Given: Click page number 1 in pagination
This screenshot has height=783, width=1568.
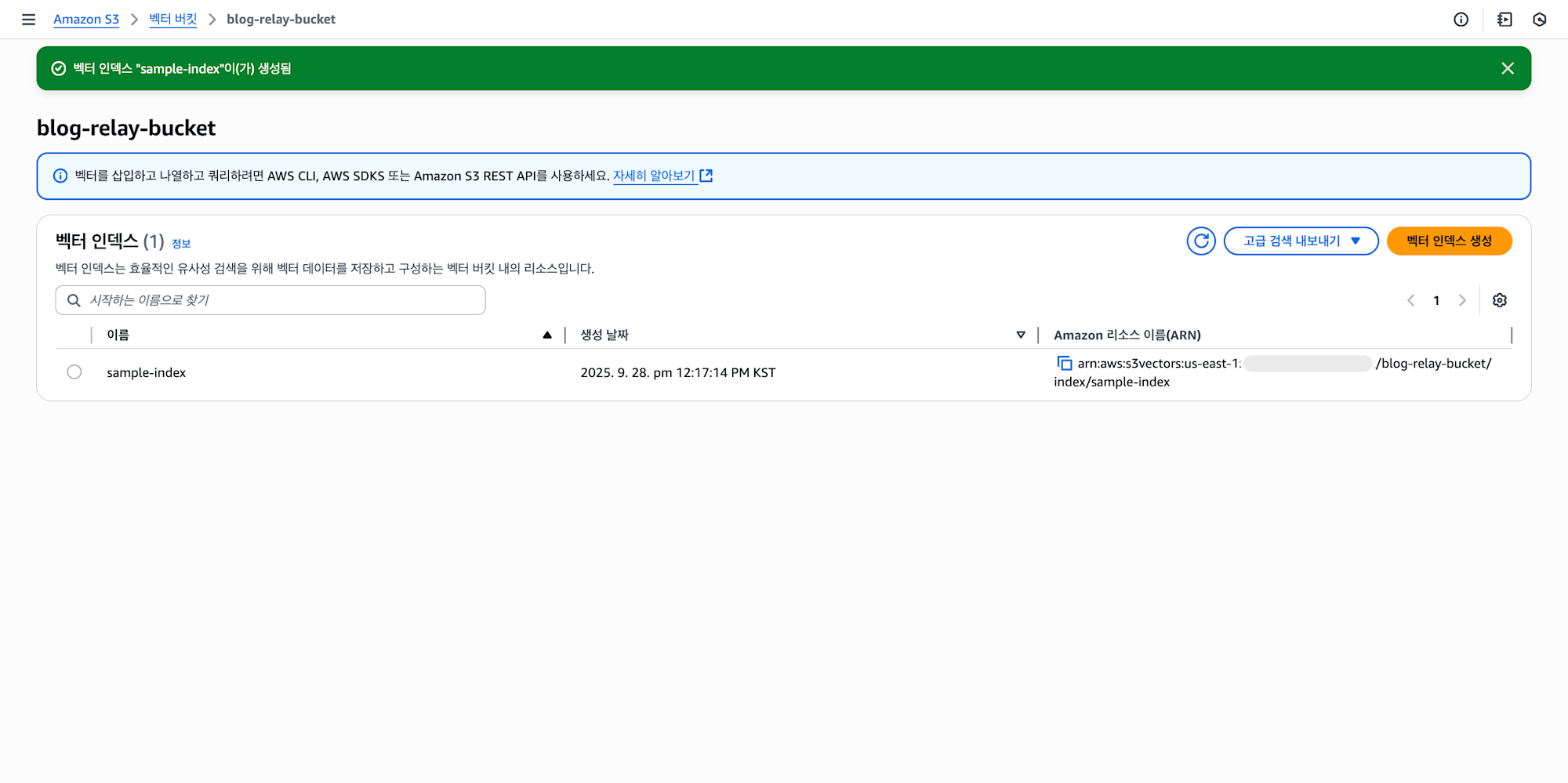Looking at the screenshot, I should 1436,300.
